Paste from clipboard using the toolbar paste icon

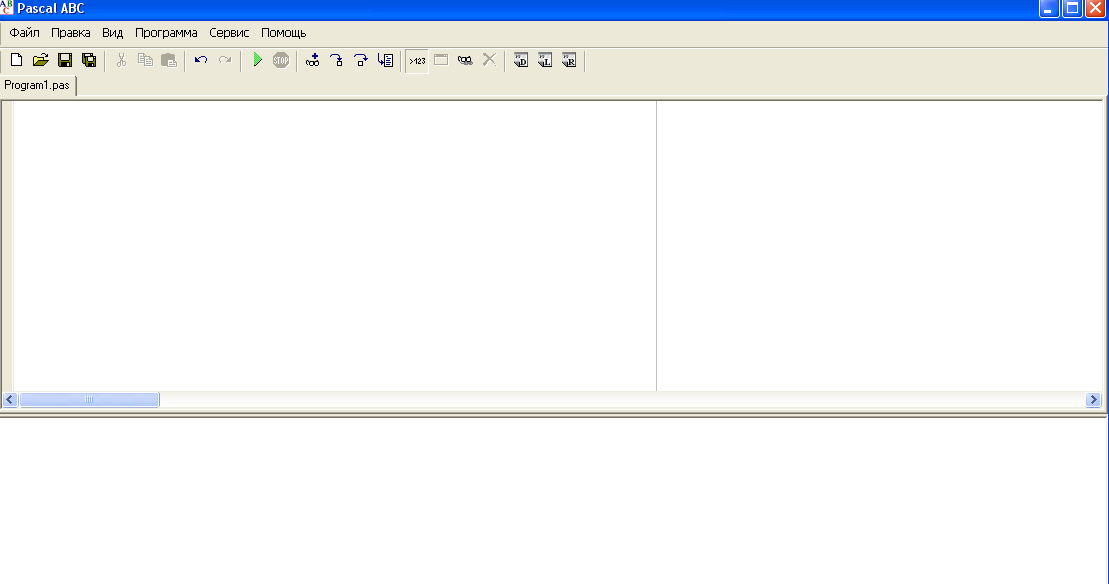169,60
